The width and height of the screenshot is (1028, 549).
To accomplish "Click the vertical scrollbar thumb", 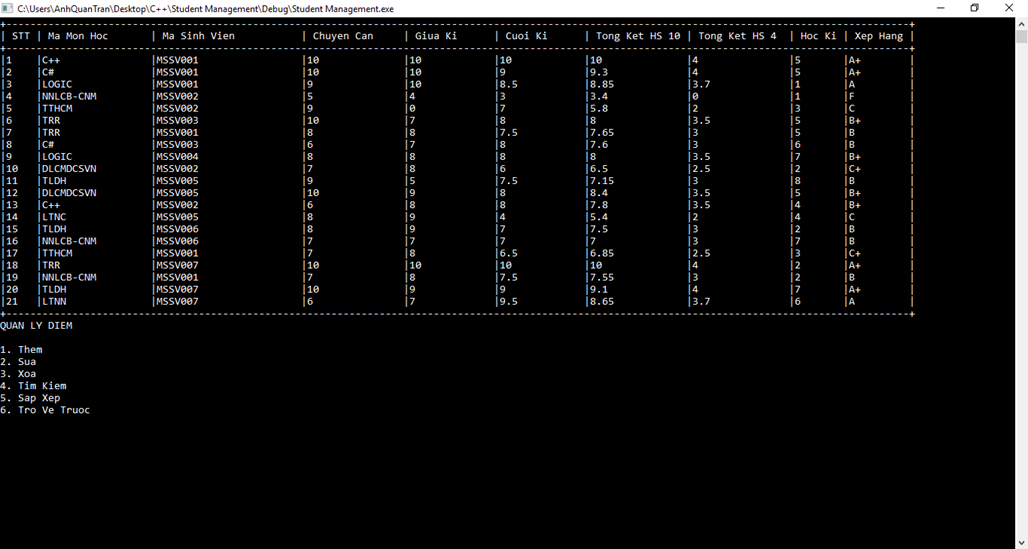I will click(1021, 38).
